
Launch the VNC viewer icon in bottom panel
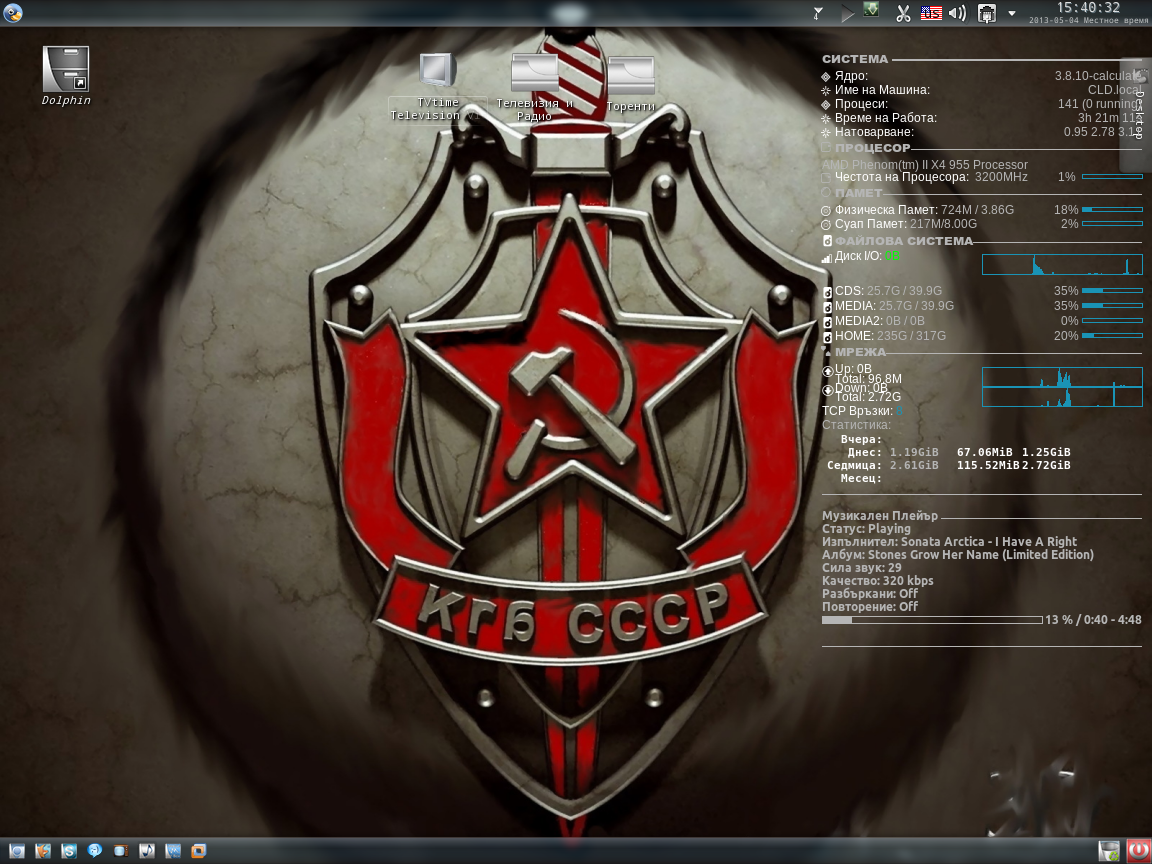173,851
